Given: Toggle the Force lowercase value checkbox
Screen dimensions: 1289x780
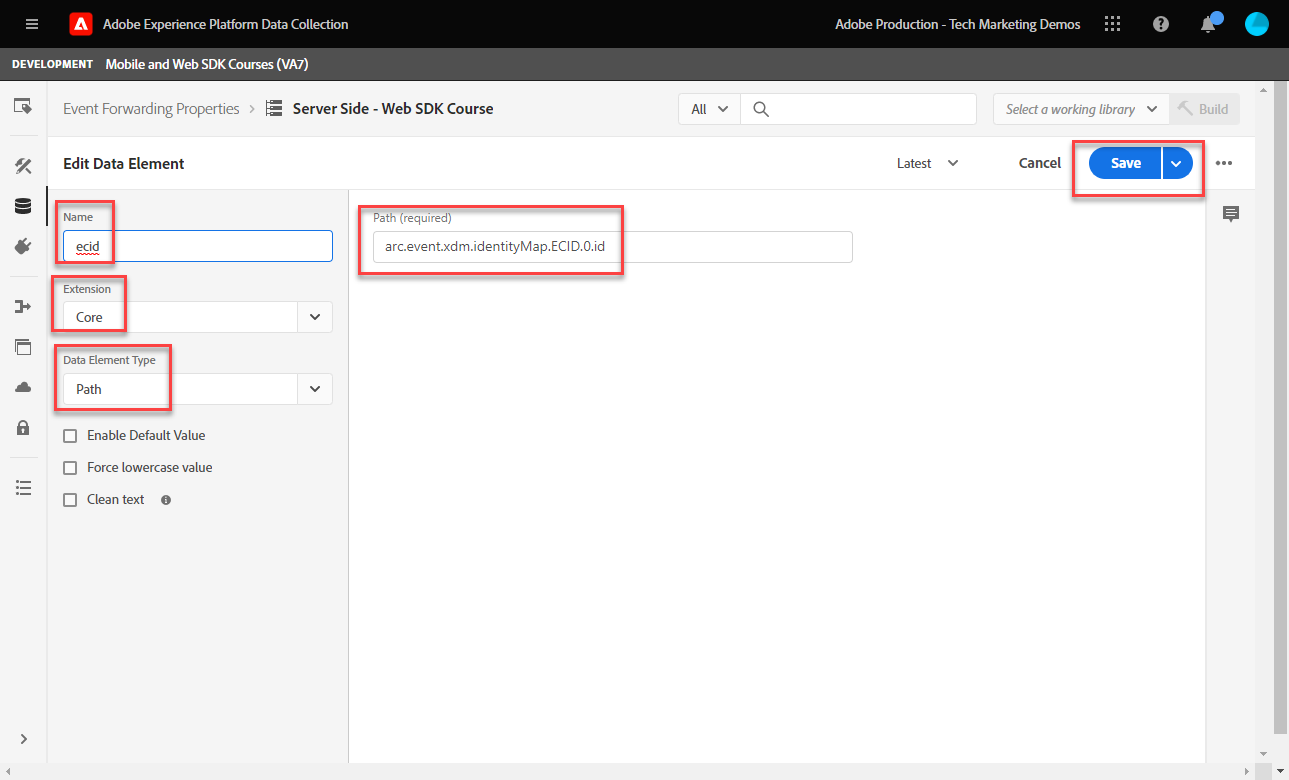Looking at the screenshot, I should 70,468.
